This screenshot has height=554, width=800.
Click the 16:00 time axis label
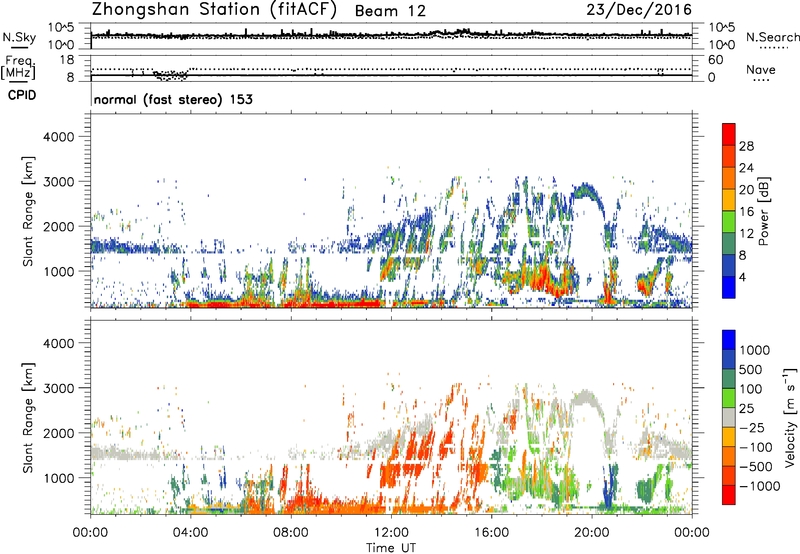click(491, 533)
